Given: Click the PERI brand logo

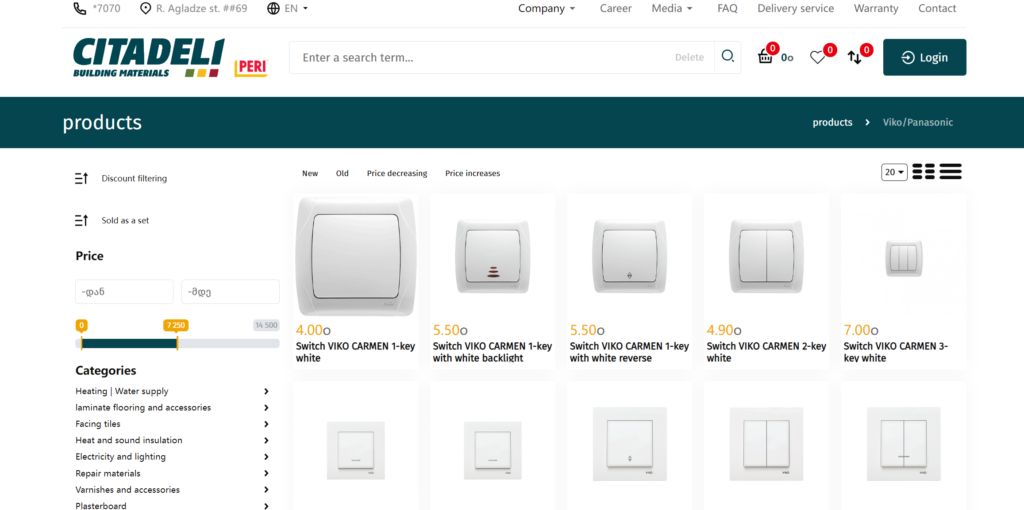Looking at the screenshot, I should point(250,68).
